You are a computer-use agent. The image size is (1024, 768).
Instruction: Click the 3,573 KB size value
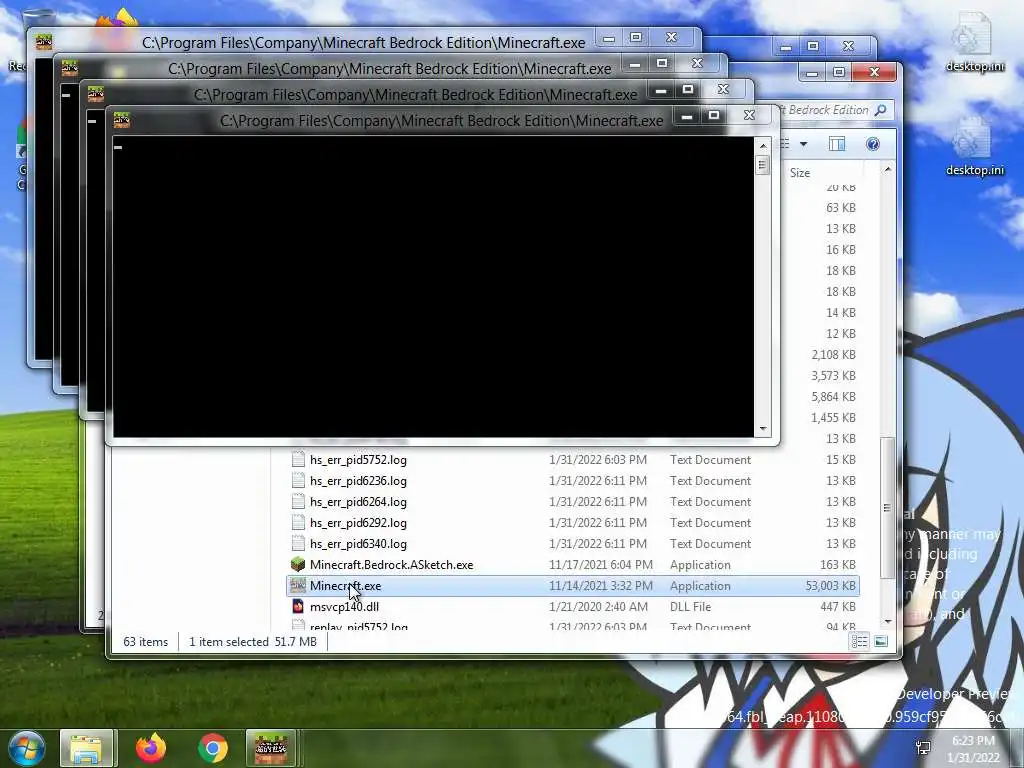point(833,376)
